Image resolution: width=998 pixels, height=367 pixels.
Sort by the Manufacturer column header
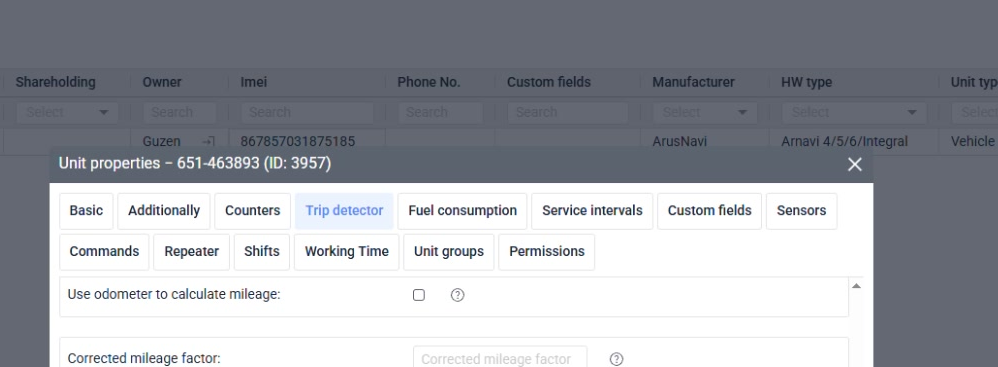(693, 83)
